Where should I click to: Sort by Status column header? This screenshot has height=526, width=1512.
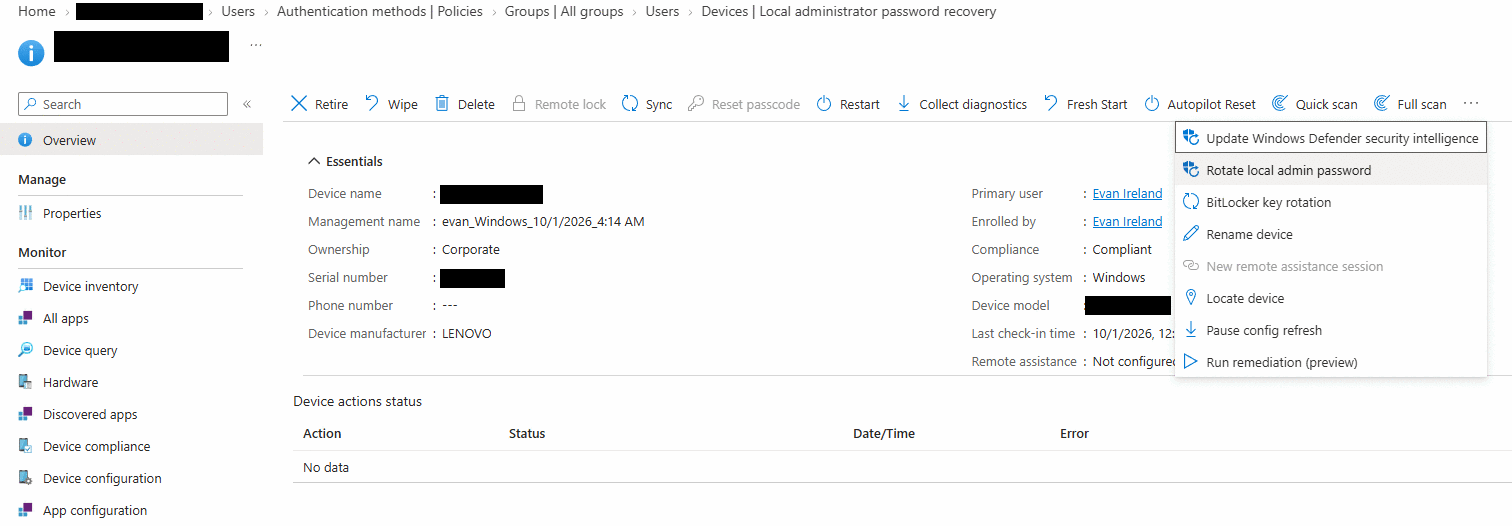click(527, 433)
